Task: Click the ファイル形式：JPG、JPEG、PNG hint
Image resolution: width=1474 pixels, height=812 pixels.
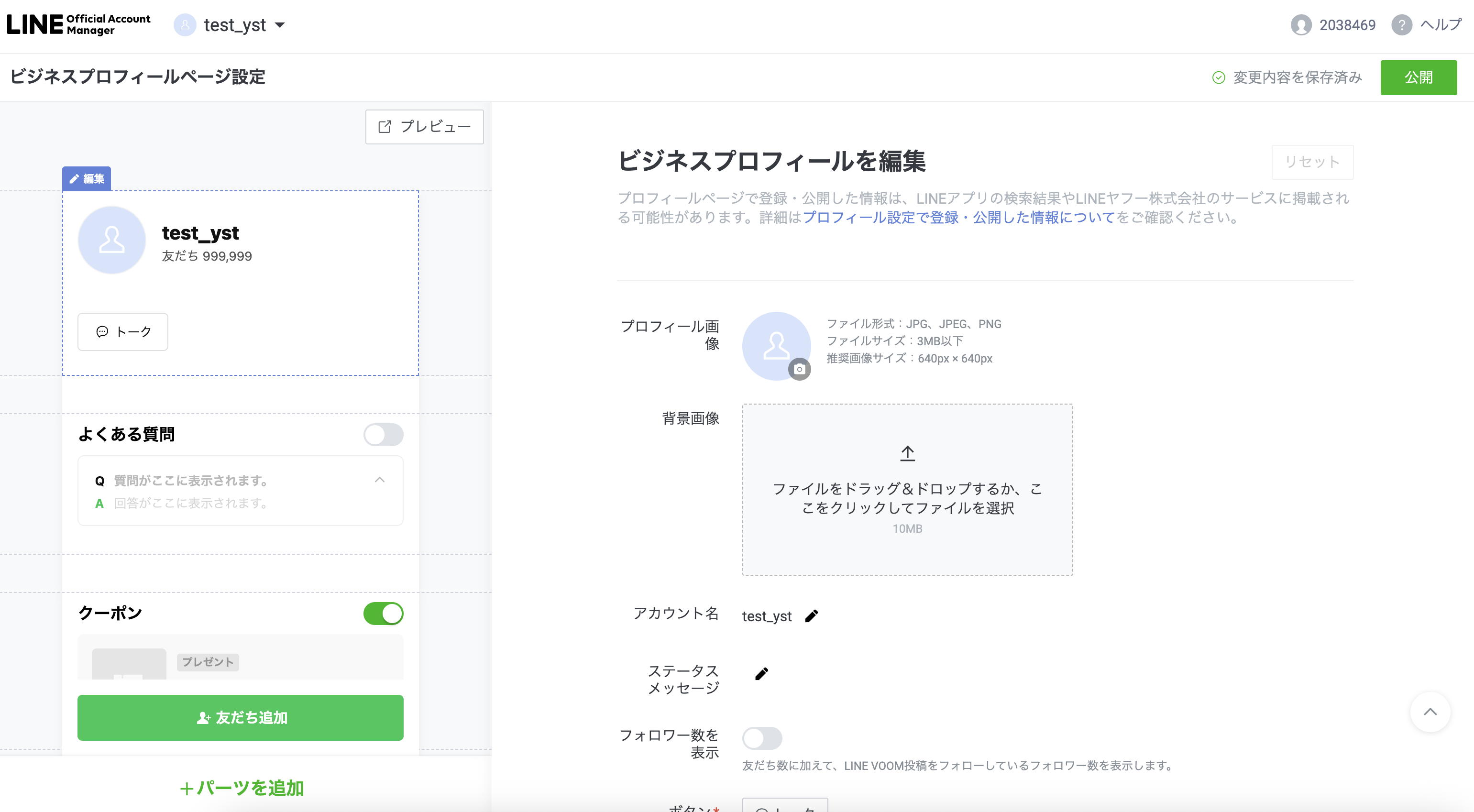Action: tap(914, 324)
